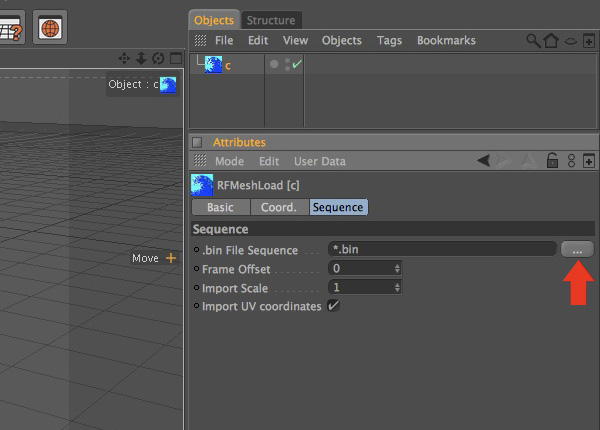Click the home icon in Objects manager
Screen dimensions: 600x430
[x=551, y=41]
